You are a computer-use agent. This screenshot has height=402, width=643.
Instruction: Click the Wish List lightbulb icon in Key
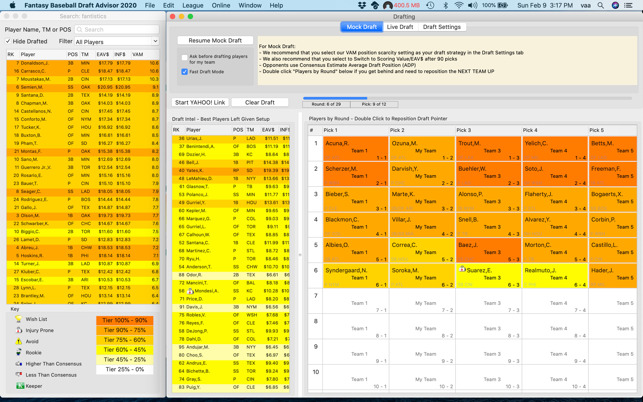pos(18,319)
